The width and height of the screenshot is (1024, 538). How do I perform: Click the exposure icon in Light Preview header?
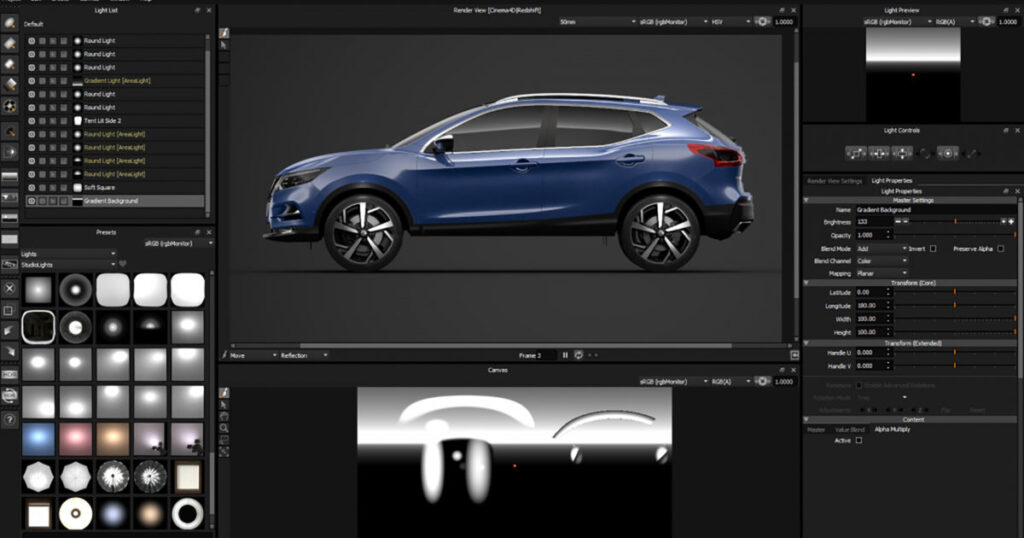point(986,22)
